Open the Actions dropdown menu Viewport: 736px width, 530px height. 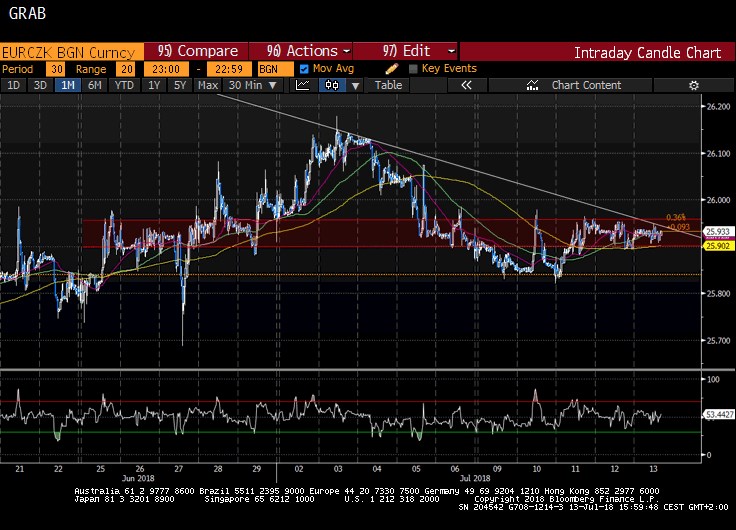click(308, 51)
